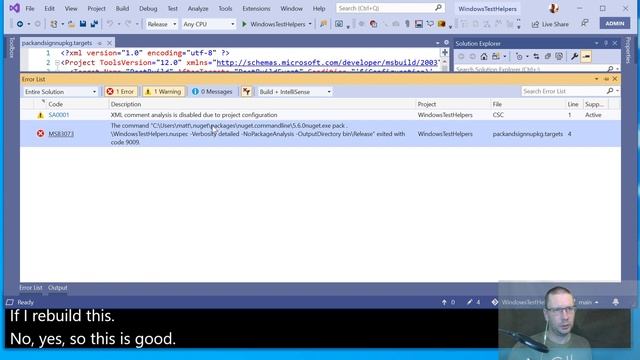
Task: Close the packandsignnupkg.targets tab
Action: tap(109, 43)
